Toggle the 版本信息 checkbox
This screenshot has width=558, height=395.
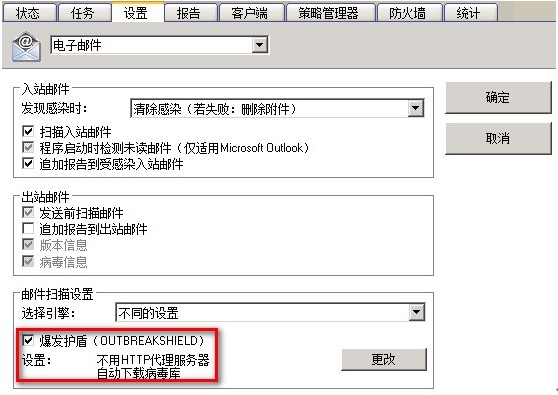tap(28, 244)
